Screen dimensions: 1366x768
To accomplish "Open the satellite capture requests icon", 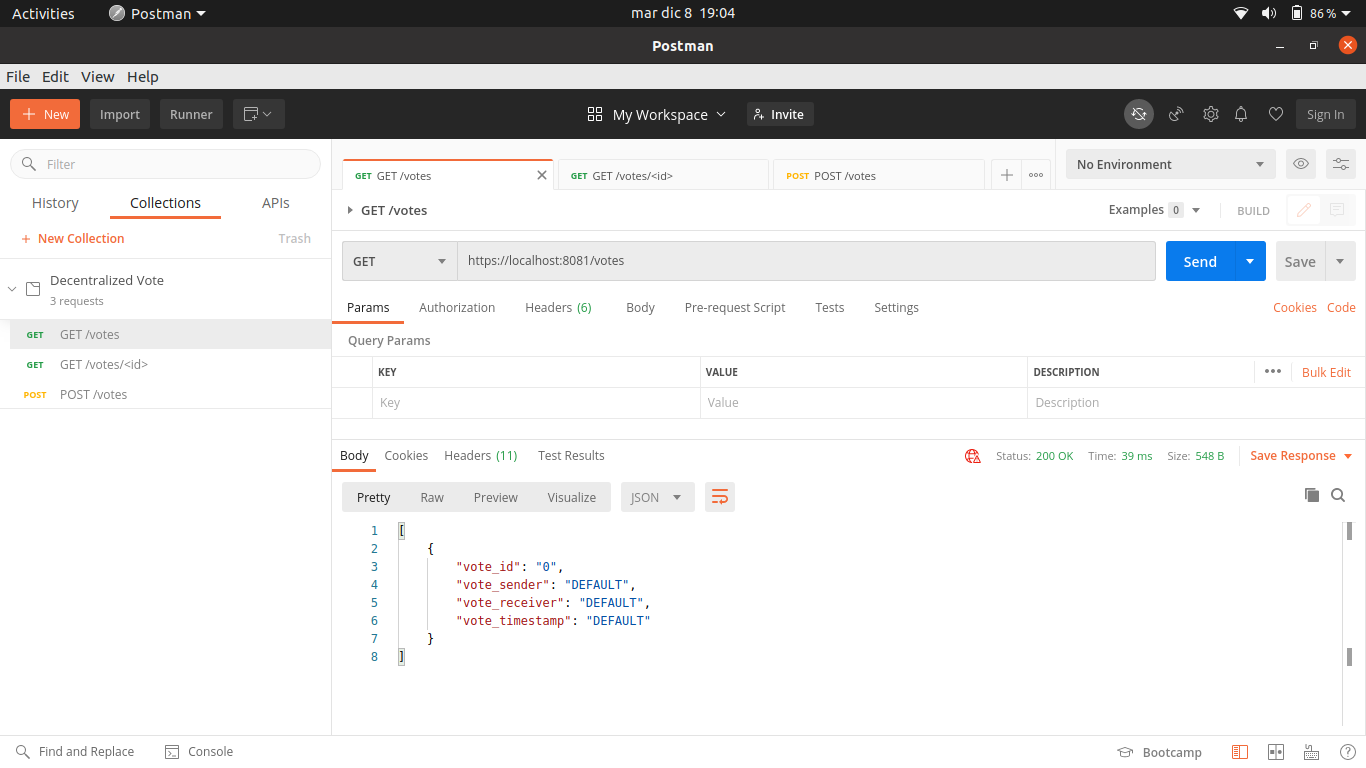I will (1176, 114).
